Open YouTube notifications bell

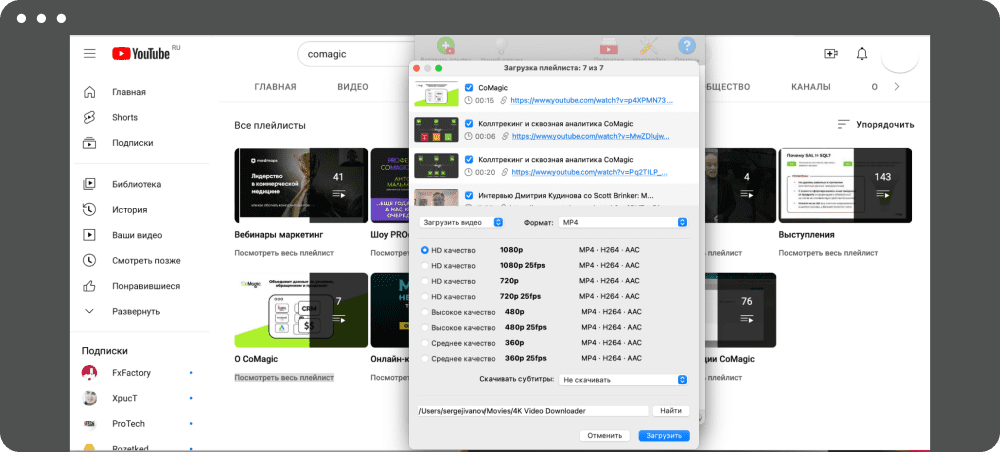click(862, 54)
